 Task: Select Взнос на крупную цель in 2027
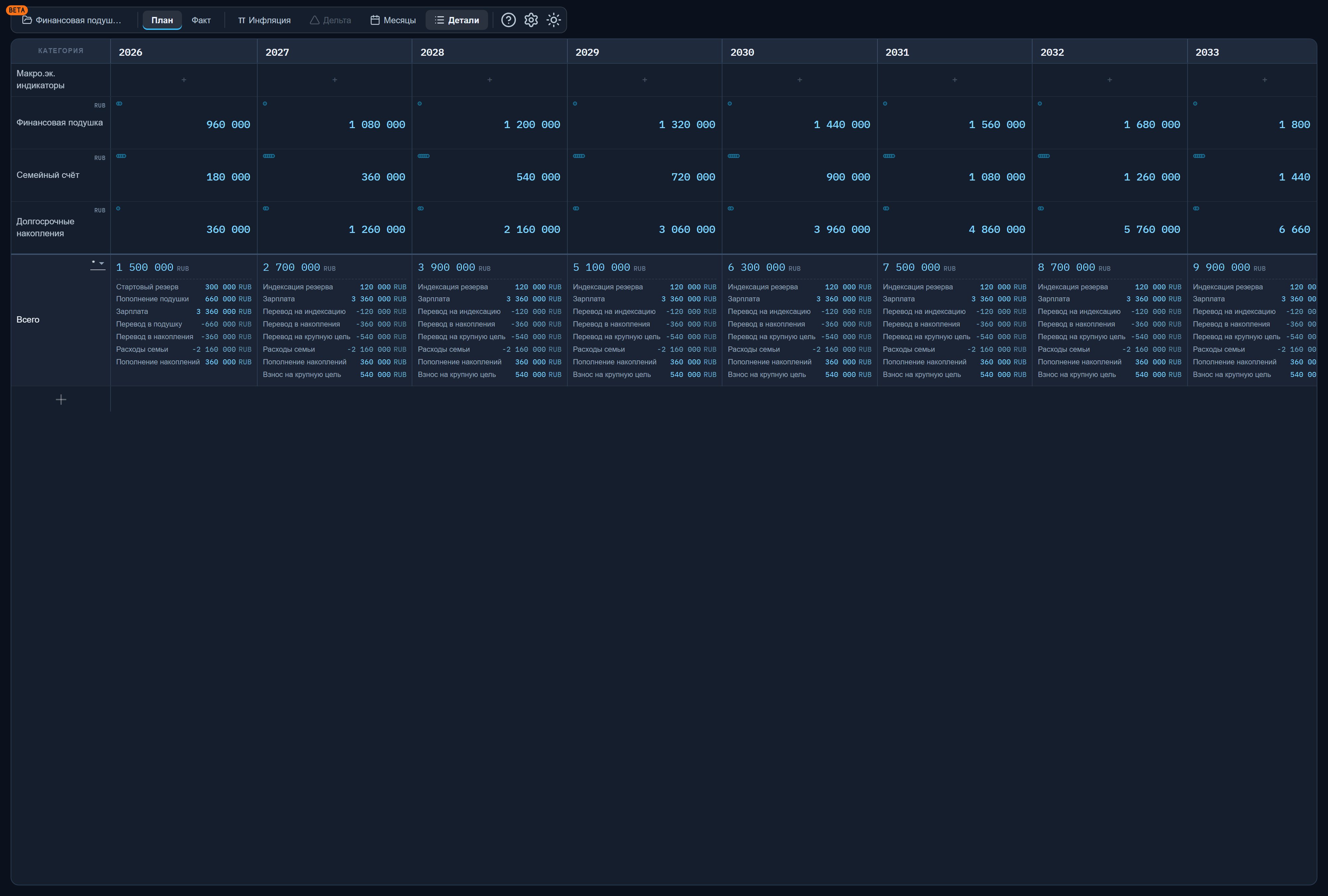click(x=334, y=375)
